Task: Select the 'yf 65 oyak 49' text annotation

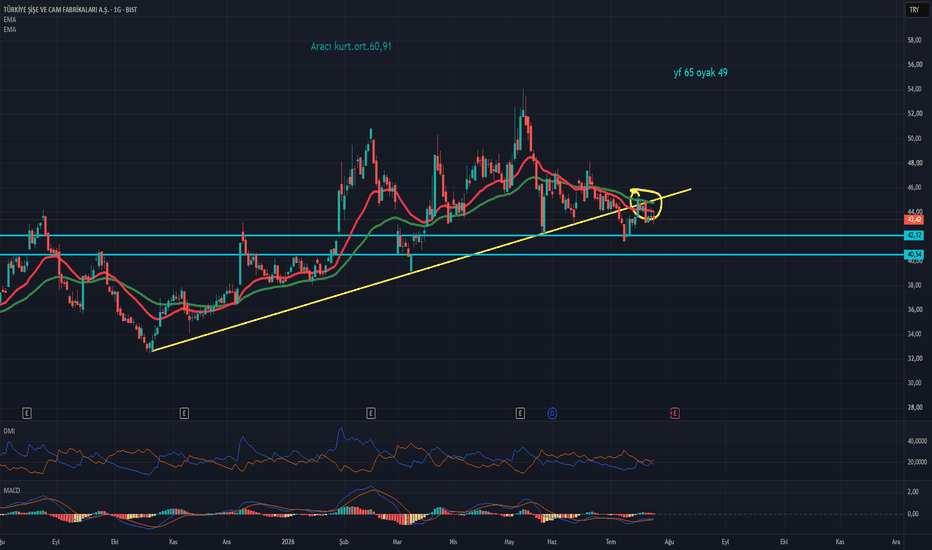Action: pos(700,73)
